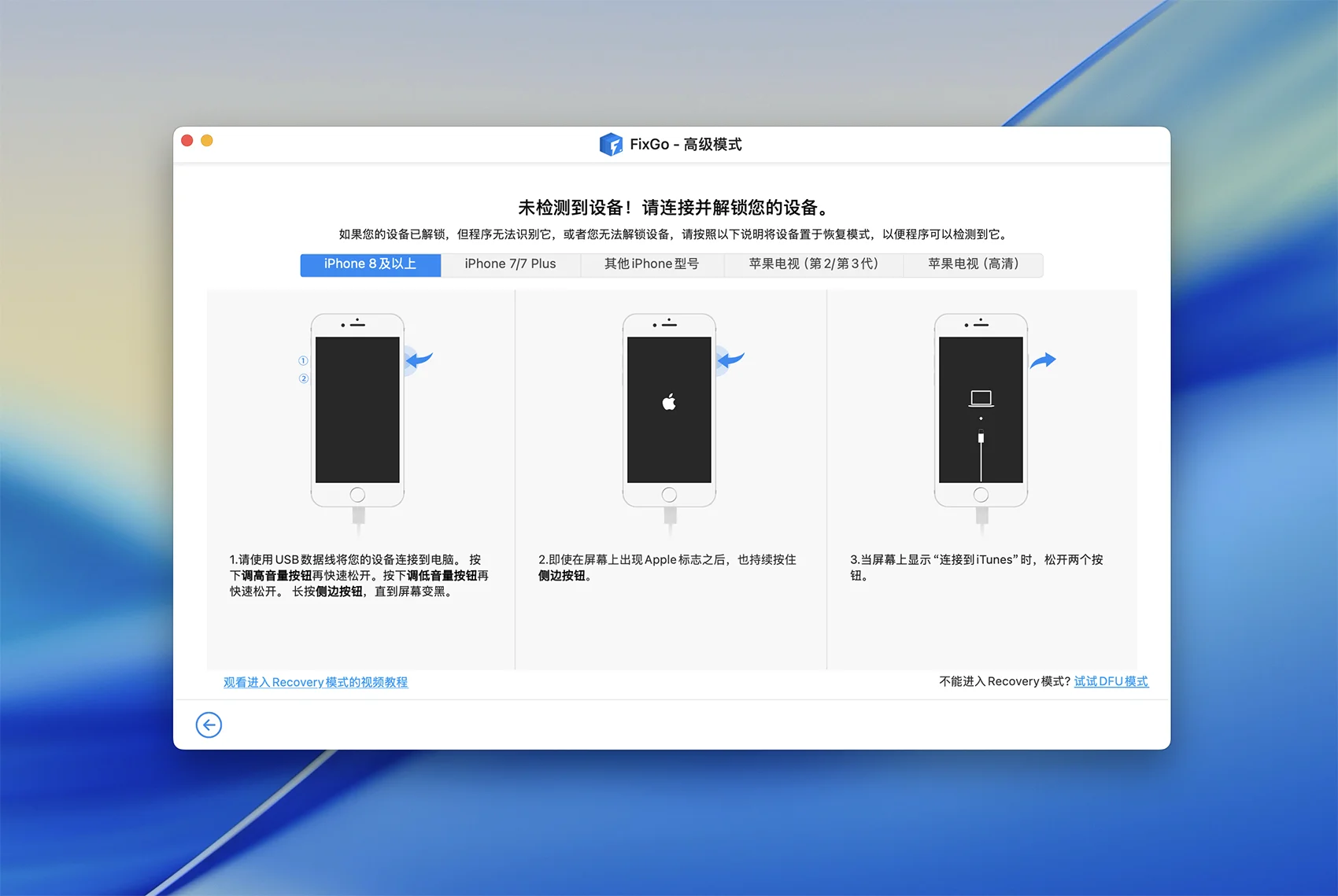Switch to the 苹果电视 (高清) tab
Image resolution: width=1338 pixels, height=896 pixels.
[x=973, y=264]
